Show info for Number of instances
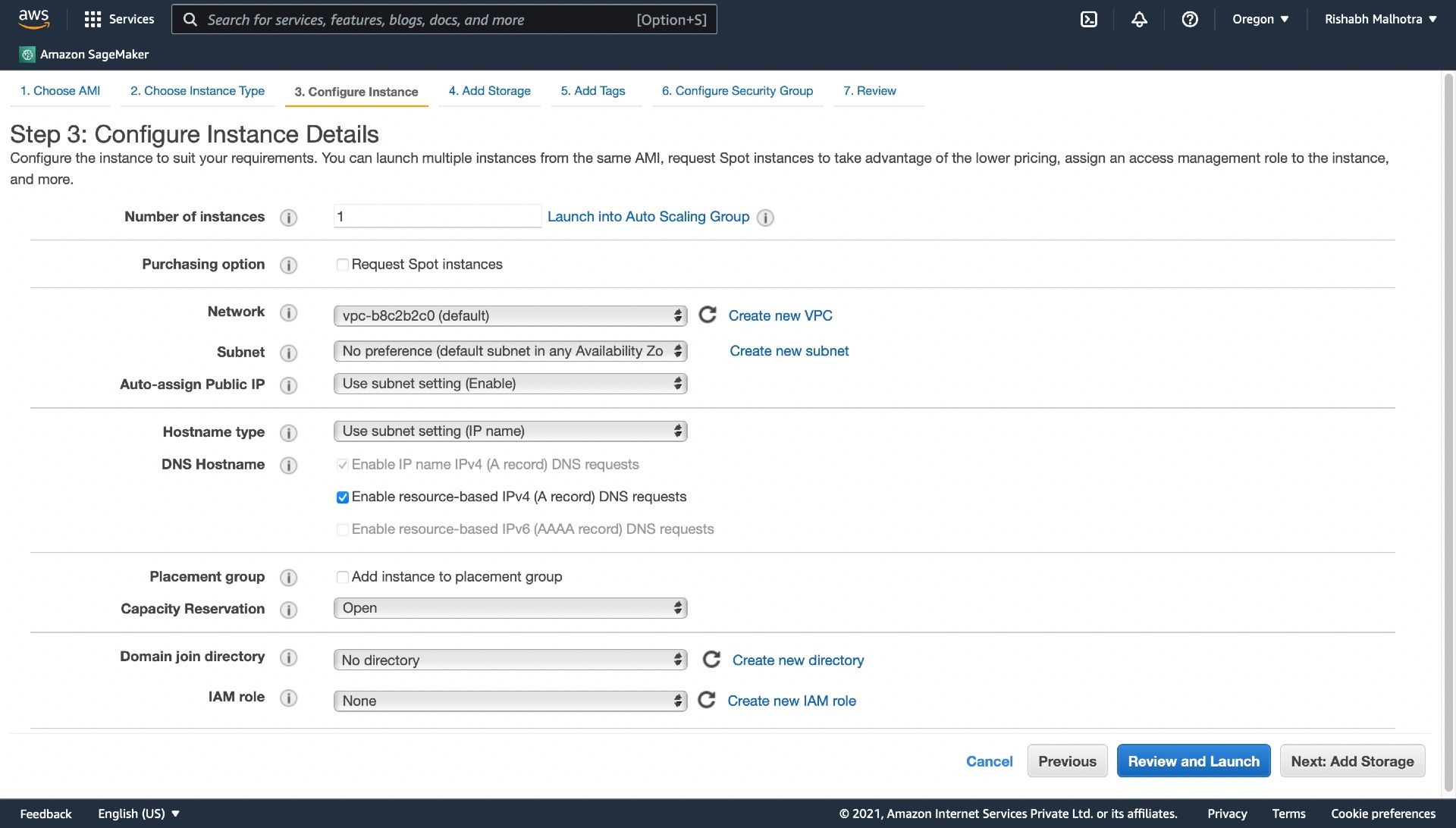The image size is (1456, 828). (288, 218)
